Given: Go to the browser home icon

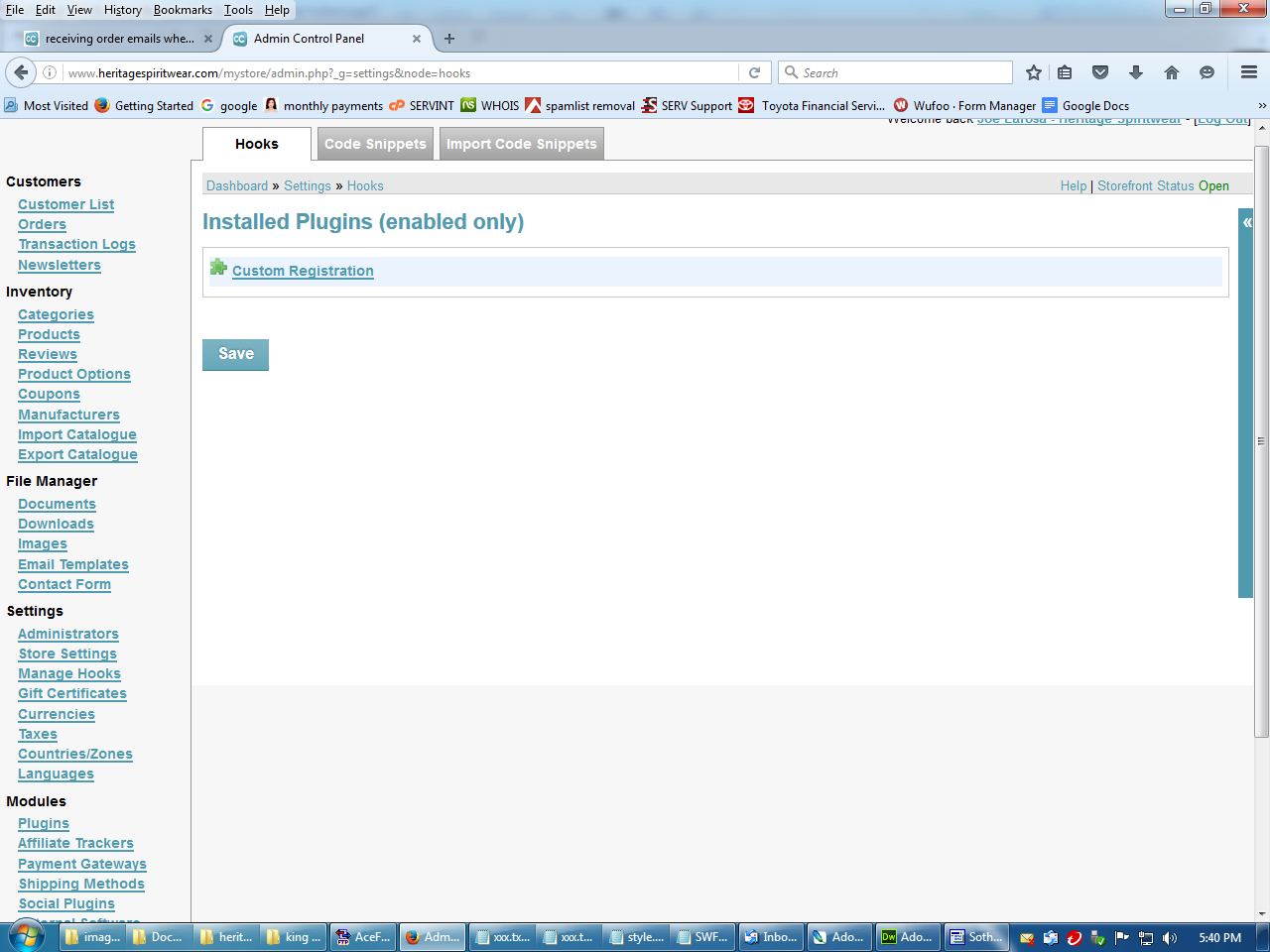Looking at the screenshot, I should [1172, 72].
